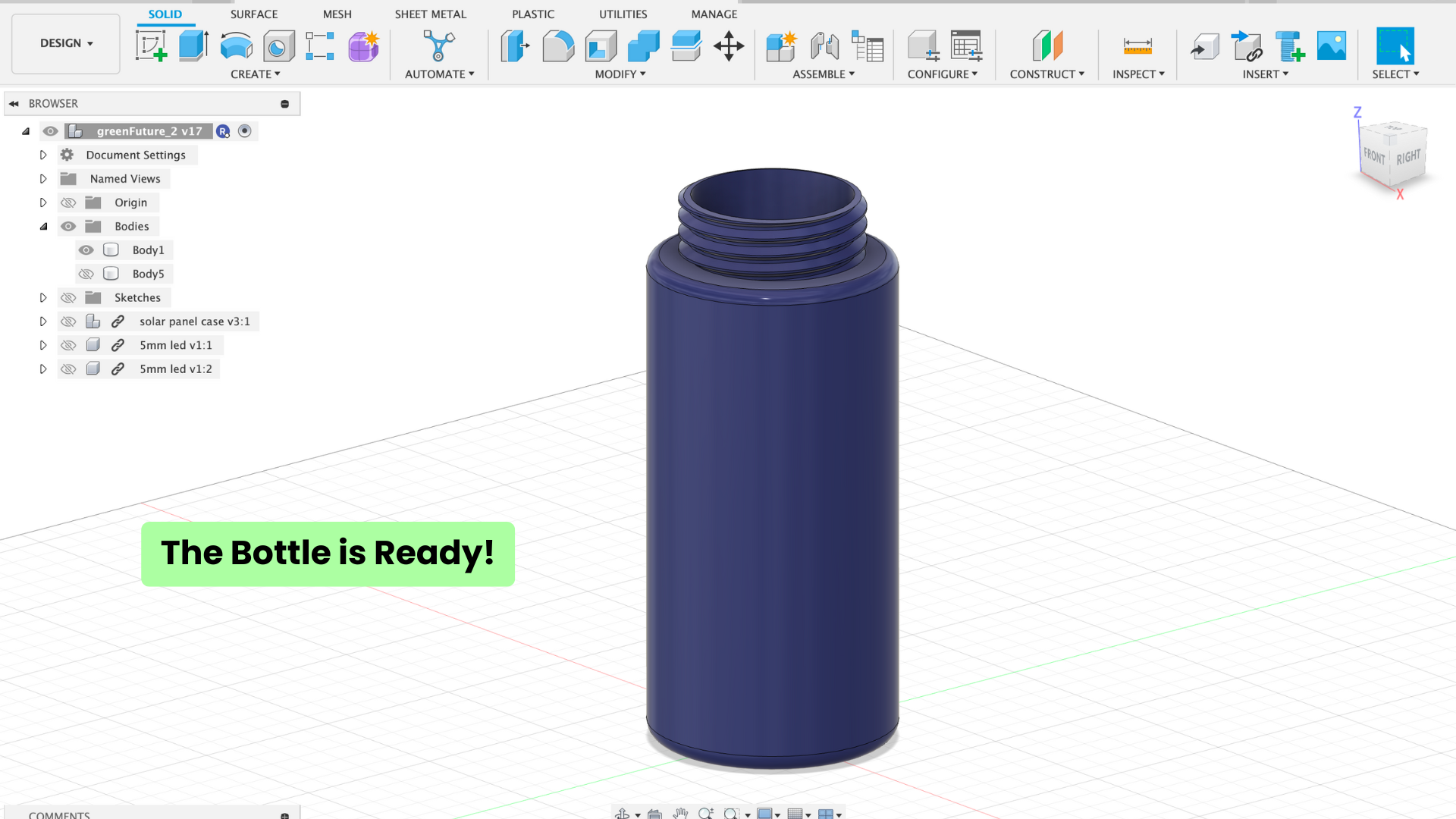The height and width of the screenshot is (819, 1456).
Task: Click the ViewCube FRONT face
Action: (1374, 155)
